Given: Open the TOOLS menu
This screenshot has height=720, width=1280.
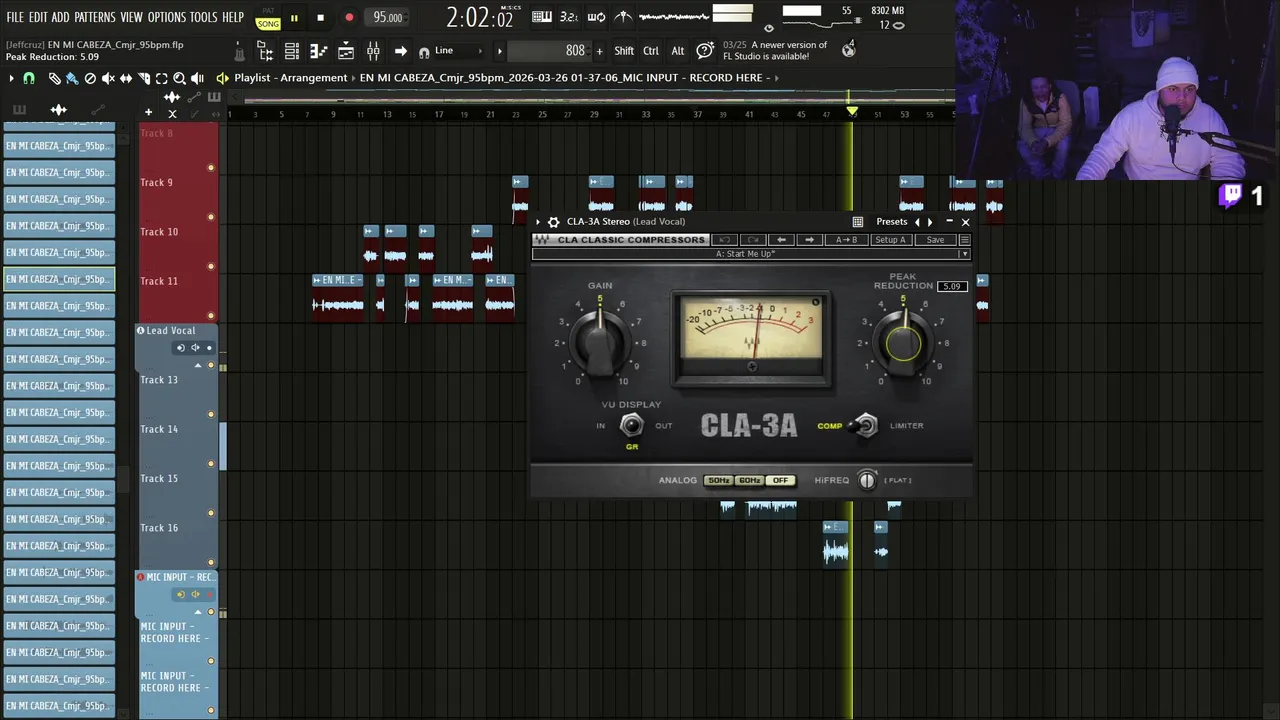Looking at the screenshot, I should click(204, 18).
